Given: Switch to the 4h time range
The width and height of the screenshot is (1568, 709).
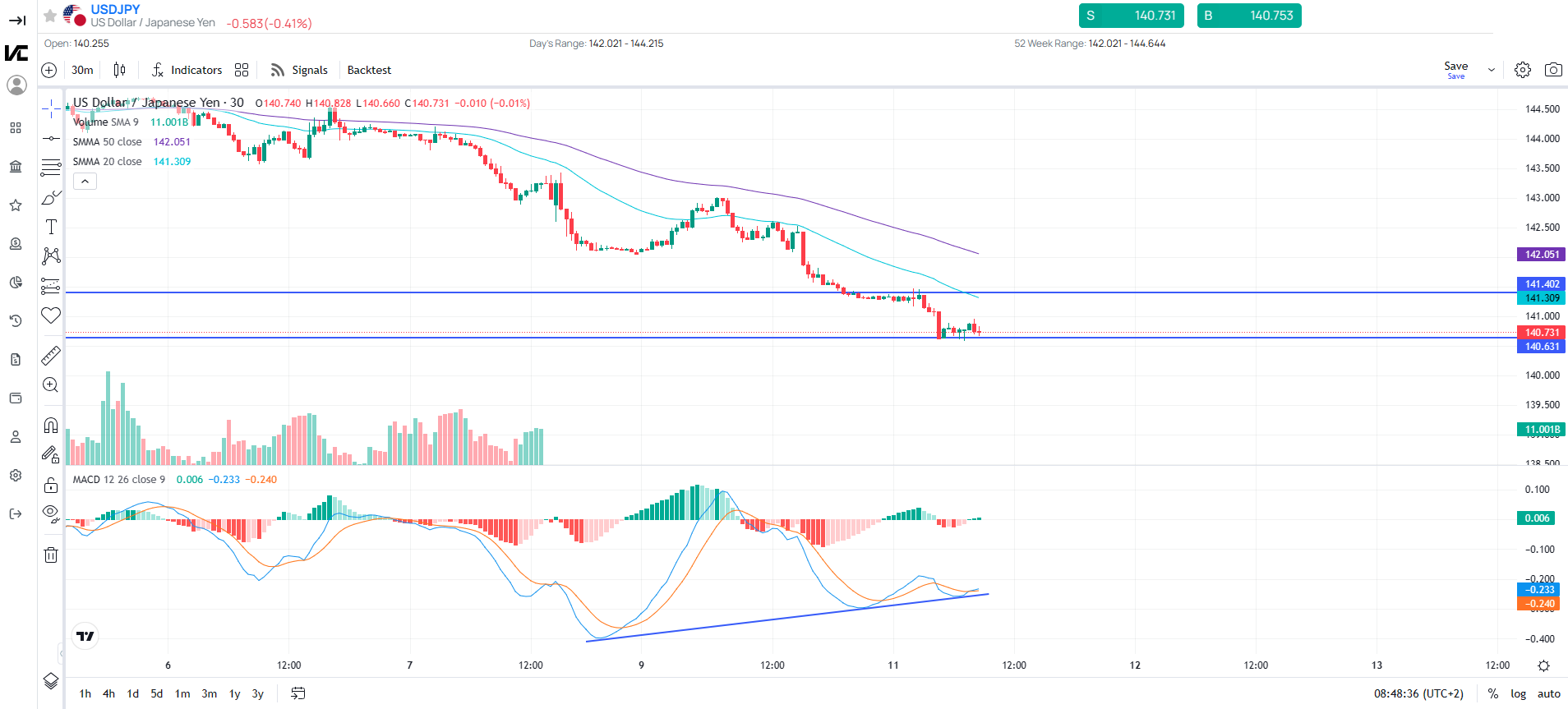Looking at the screenshot, I should [x=108, y=693].
